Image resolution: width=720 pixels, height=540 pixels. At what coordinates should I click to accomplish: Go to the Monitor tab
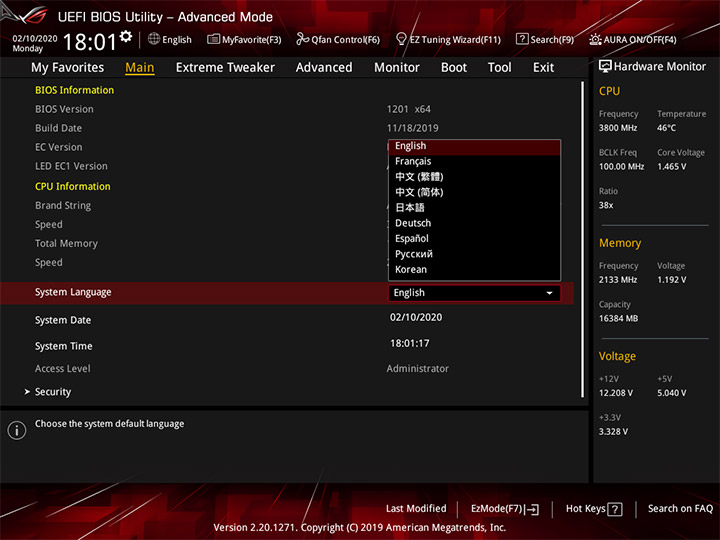(x=397, y=68)
